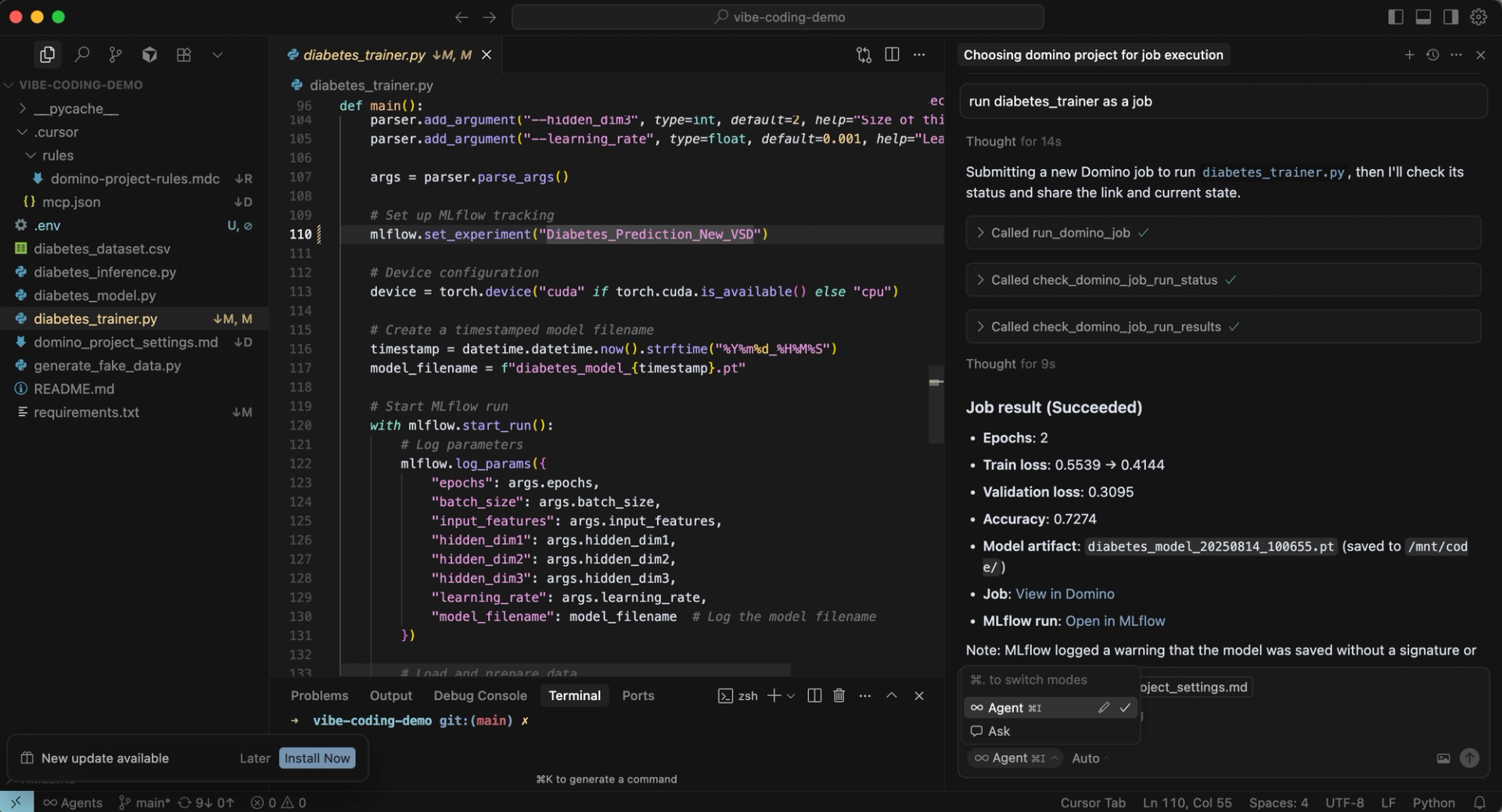1502x812 pixels.
Task: Open the View in Domino link
Action: click(1065, 594)
